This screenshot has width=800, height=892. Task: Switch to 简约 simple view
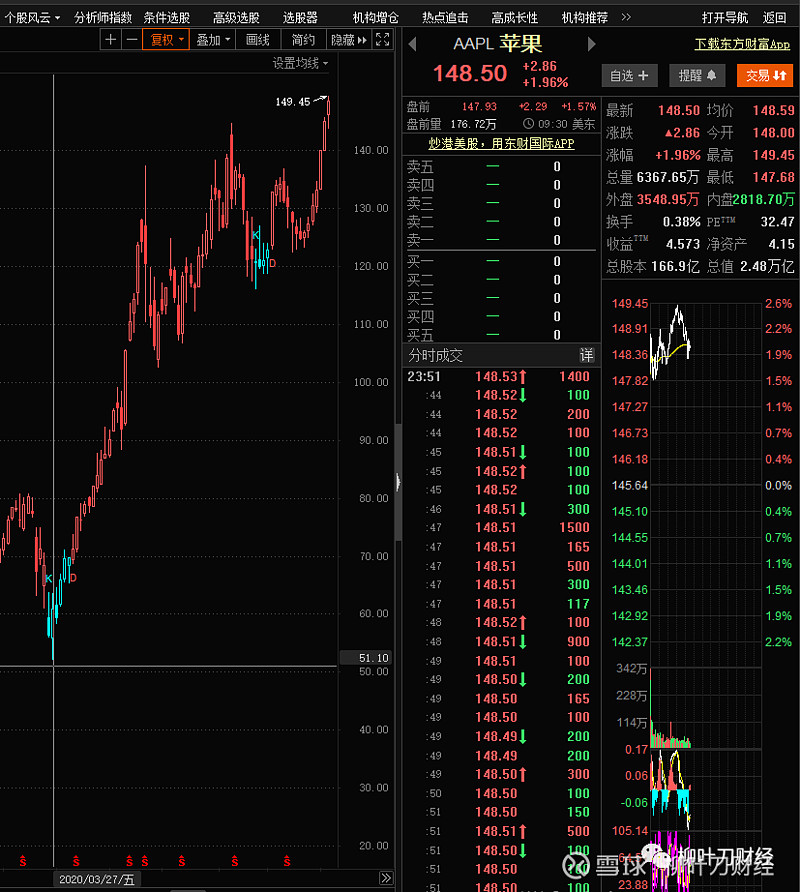pos(303,40)
